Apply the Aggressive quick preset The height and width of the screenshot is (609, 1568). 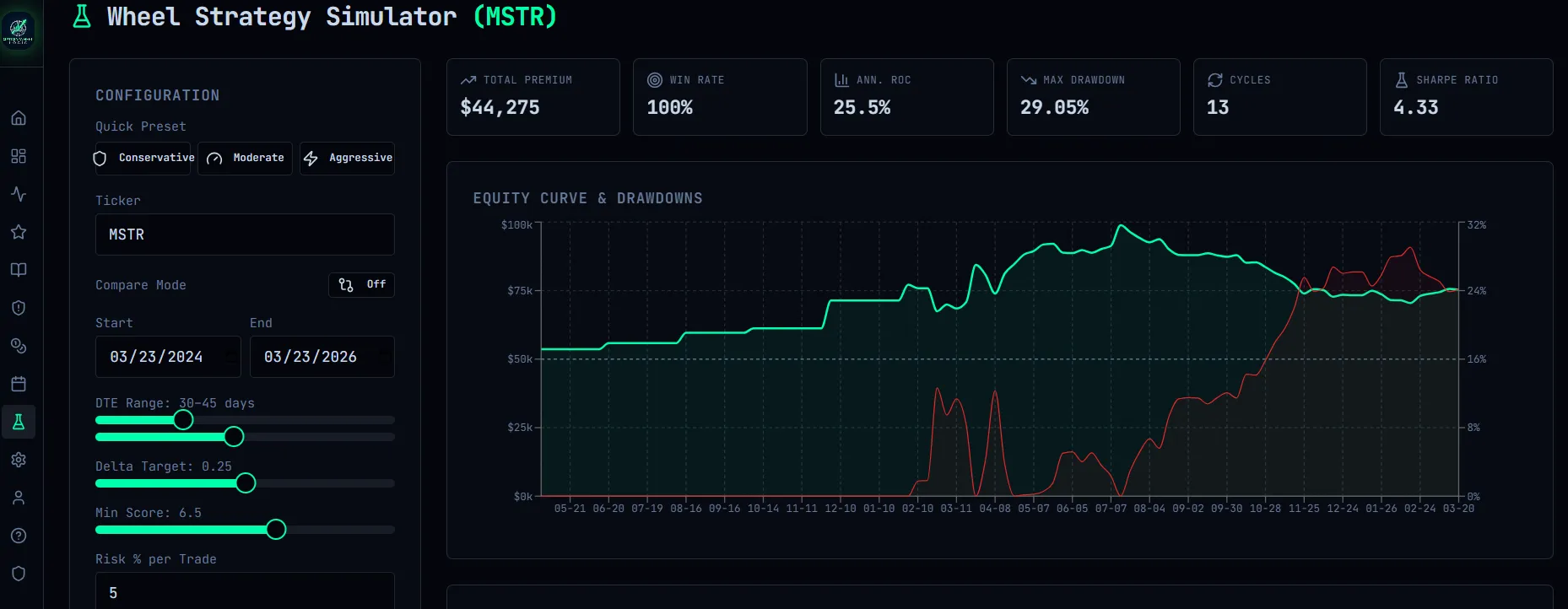[347, 158]
